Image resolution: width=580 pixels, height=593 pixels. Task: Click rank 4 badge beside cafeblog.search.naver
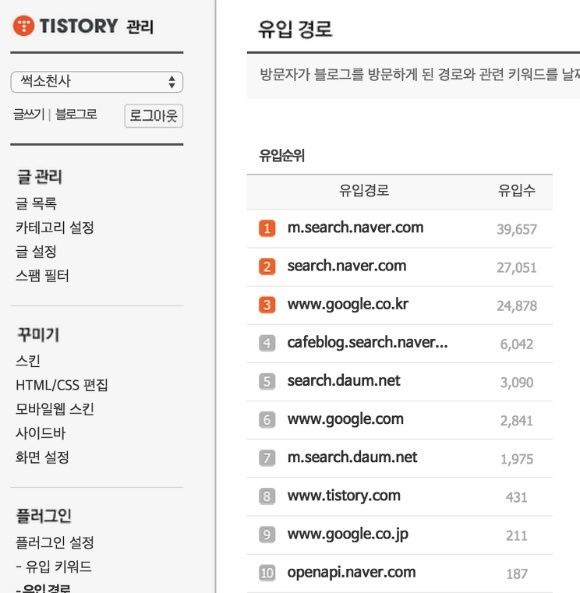point(267,343)
